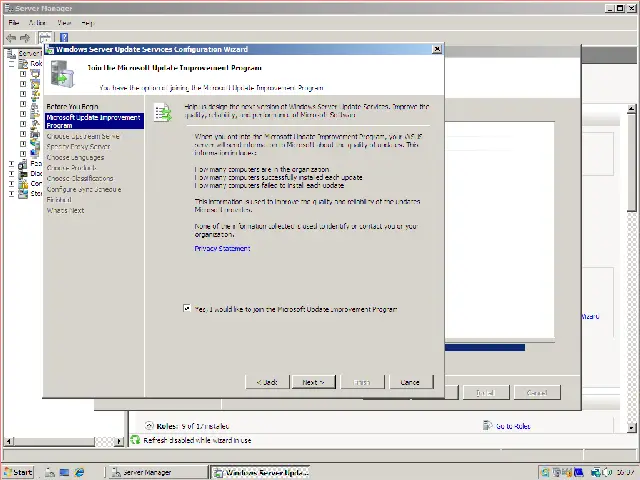Screen dimensions: 640x480
Task: Expand the Storage node in the tree
Action: 11,193
